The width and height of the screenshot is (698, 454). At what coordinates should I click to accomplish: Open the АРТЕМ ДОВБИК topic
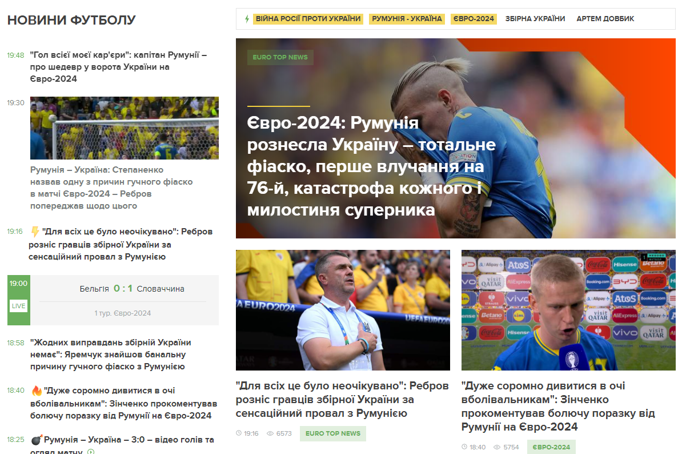[x=605, y=19]
